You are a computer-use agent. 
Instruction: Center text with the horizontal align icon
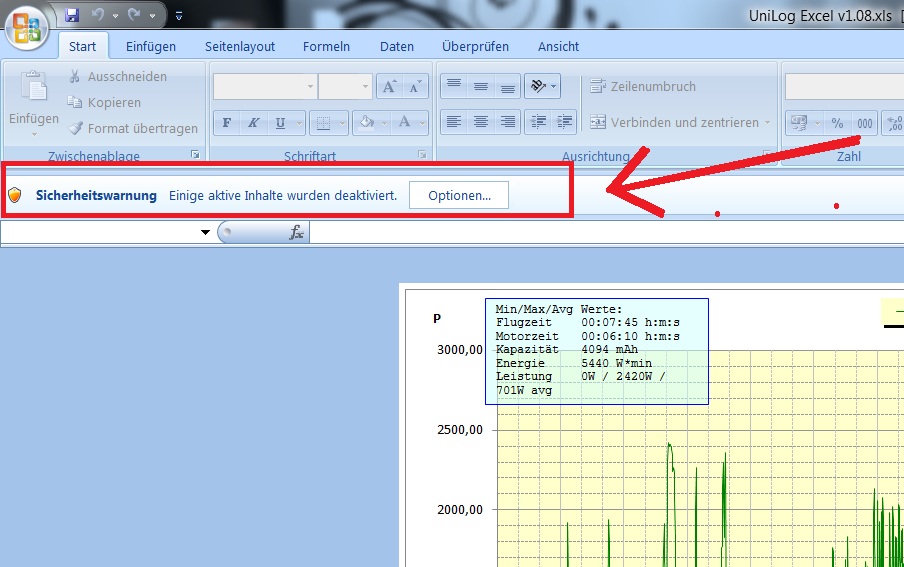pos(481,122)
